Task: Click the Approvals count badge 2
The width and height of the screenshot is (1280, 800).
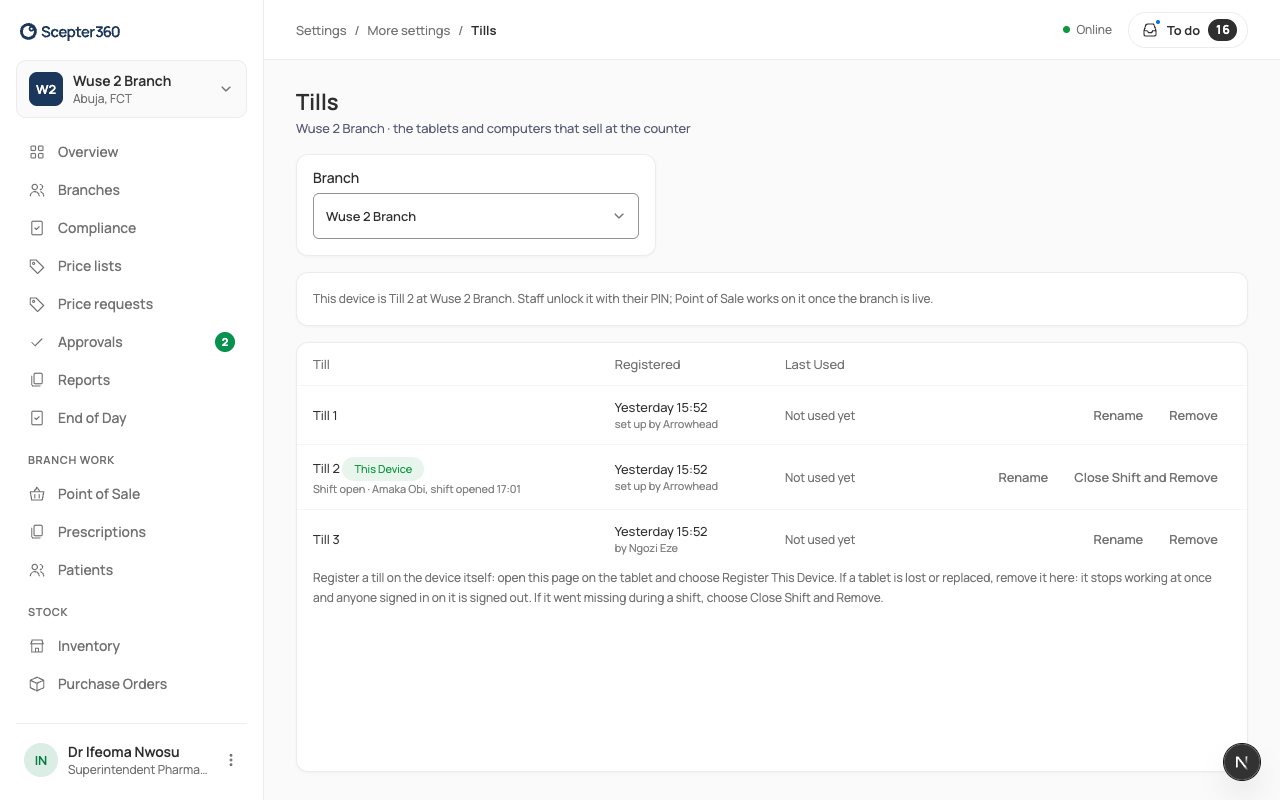Action: tap(225, 342)
